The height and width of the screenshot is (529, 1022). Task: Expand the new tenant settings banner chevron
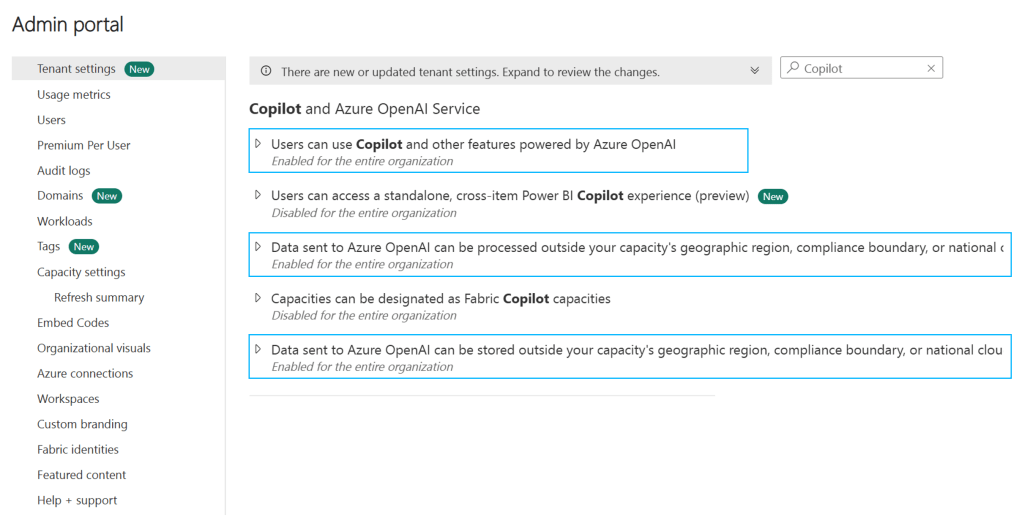[x=754, y=71]
